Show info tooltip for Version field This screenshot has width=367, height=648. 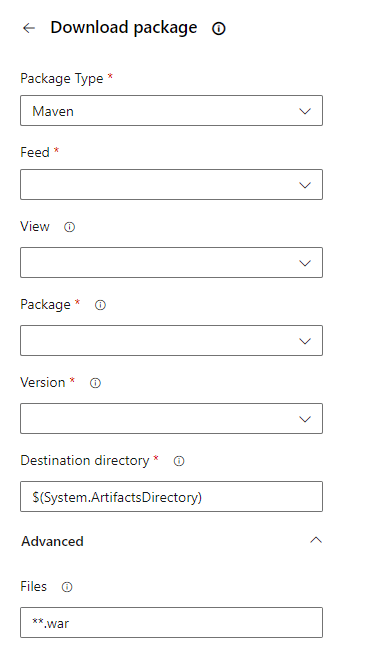(x=95, y=383)
